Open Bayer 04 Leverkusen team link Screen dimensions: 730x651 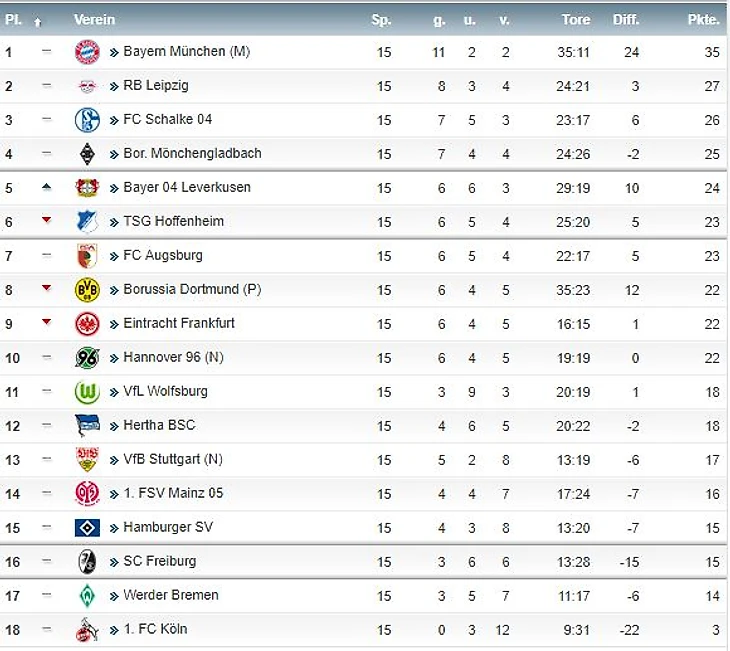(187, 188)
